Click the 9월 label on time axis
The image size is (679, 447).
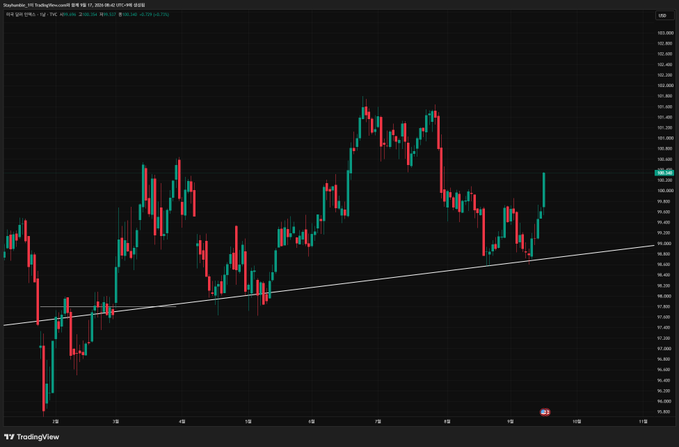tap(511, 421)
